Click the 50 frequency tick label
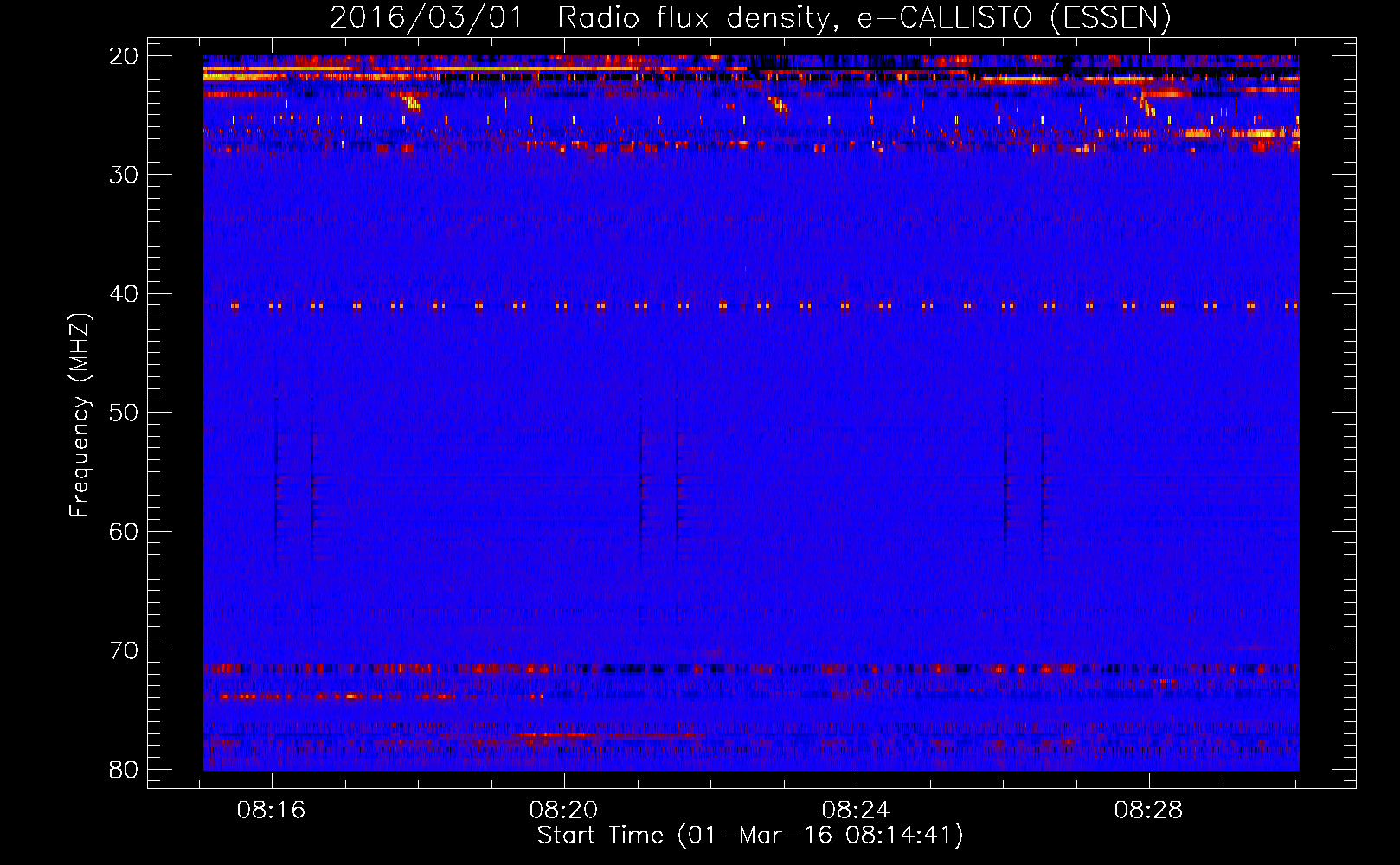Image resolution: width=1400 pixels, height=865 pixels. pos(125,413)
